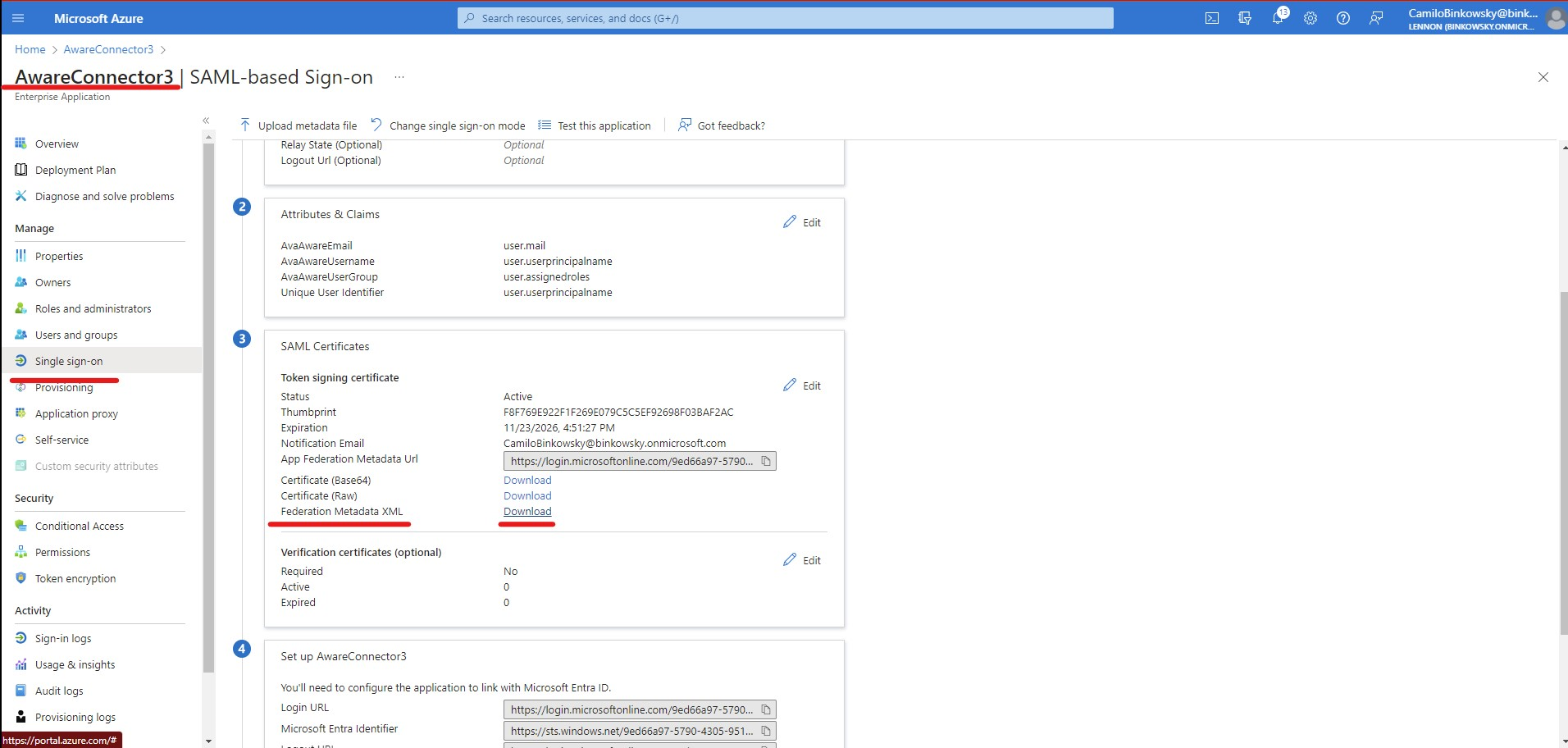View the notifications bell with 13 alerts
The width and height of the screenshot is (1568, 748).
[1278, 17]
